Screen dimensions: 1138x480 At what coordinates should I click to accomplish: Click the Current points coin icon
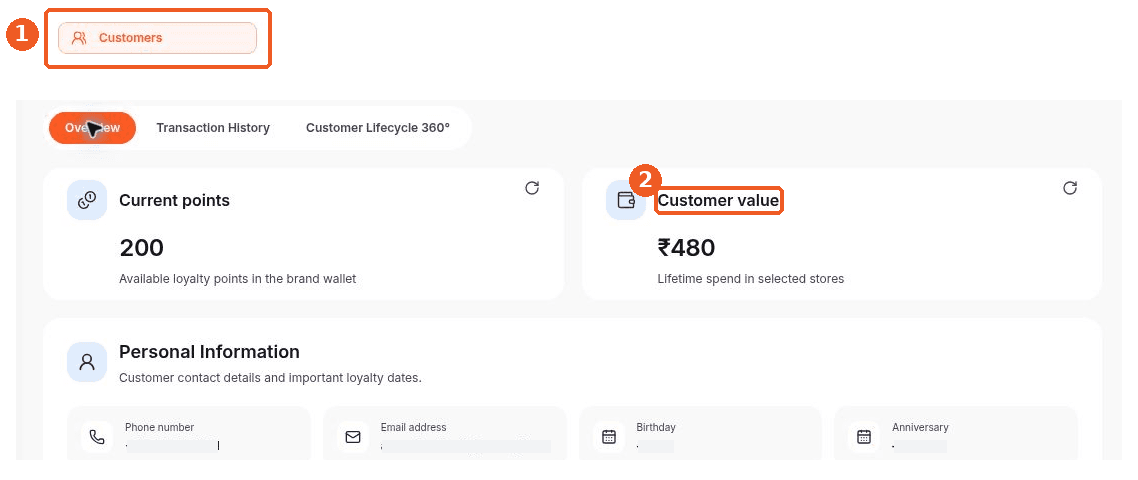click(87, 200)
